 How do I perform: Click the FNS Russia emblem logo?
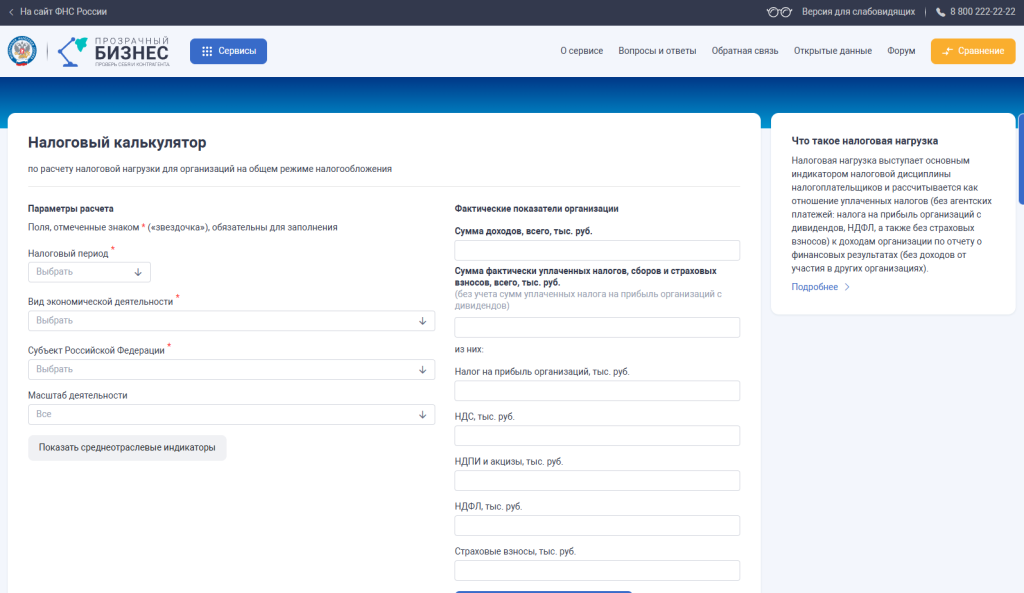pyautogui.click(x=22, y=51)
